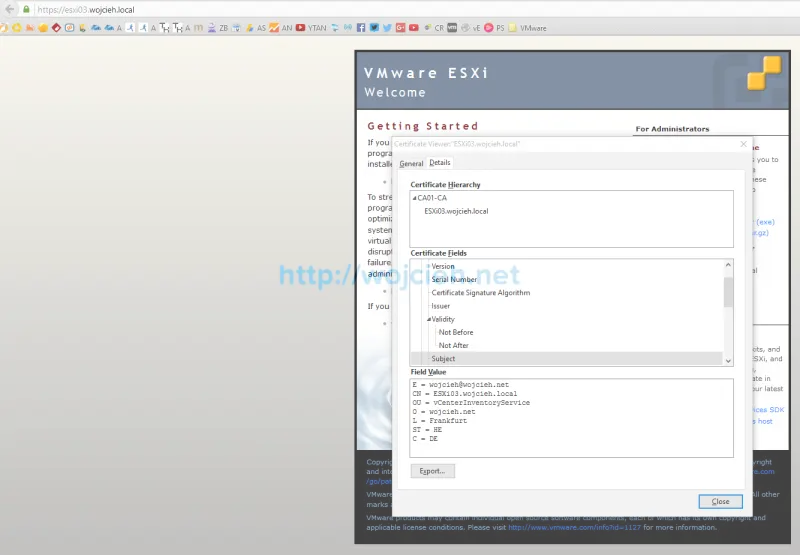Click the L = Frankfurt line
Image resolution: width=800 pixels, height=555 pixels.
point(440,421)
